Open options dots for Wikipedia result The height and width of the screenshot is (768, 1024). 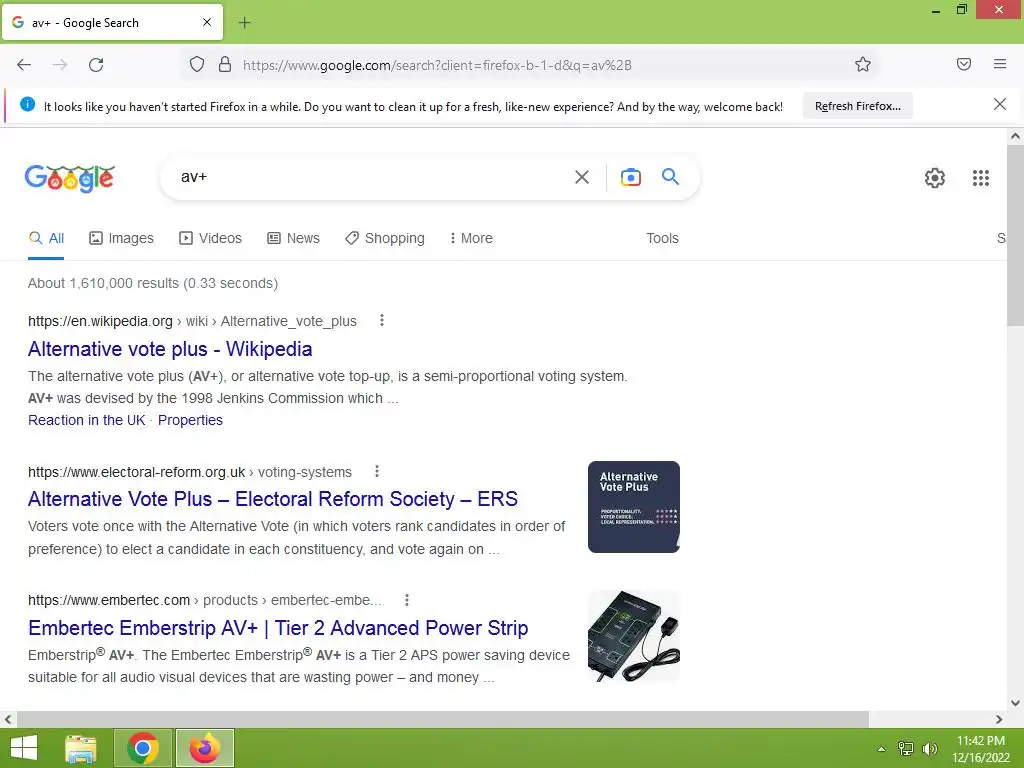[x=382, y=321]
